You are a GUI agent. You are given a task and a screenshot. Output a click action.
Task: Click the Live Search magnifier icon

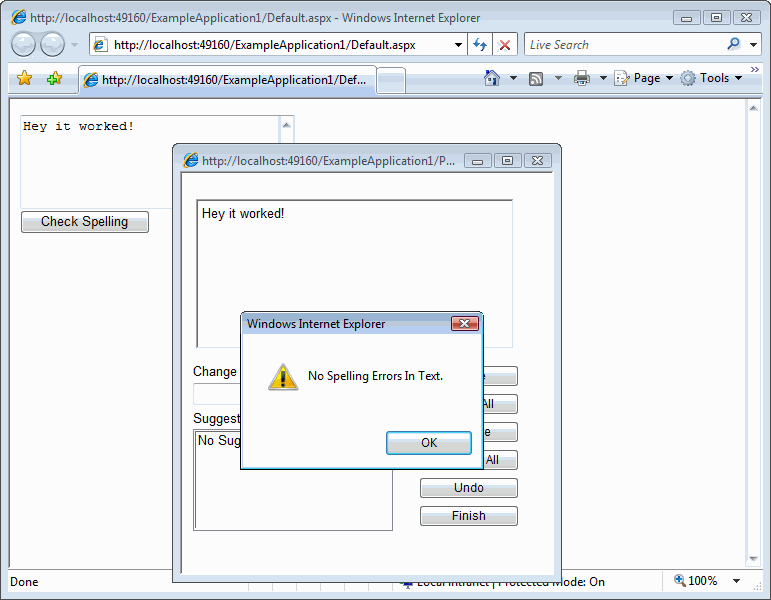point(733,45)
